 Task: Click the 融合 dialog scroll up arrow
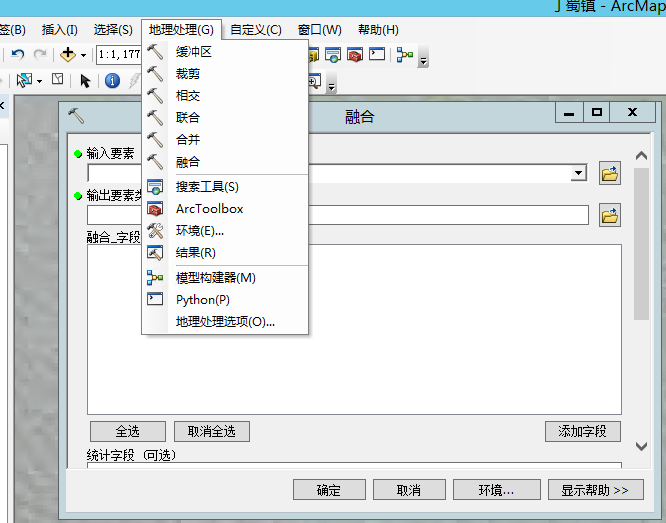[641, 156]
